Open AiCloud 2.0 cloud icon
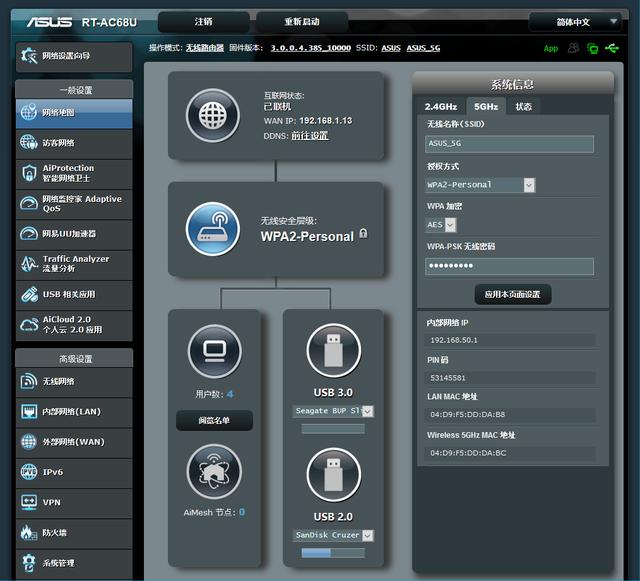Image resolution: width=640 pixels, height=581 pixels. (29, 325)
